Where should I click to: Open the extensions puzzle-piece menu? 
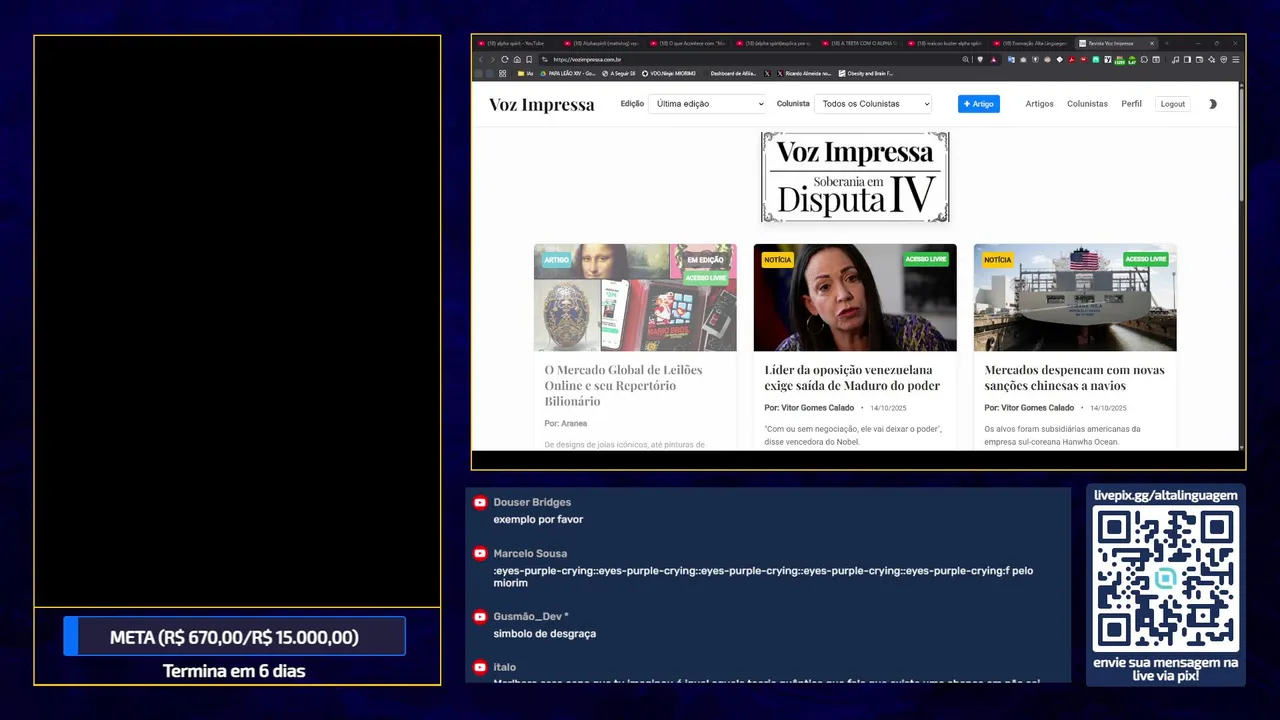pos(1144,59)
